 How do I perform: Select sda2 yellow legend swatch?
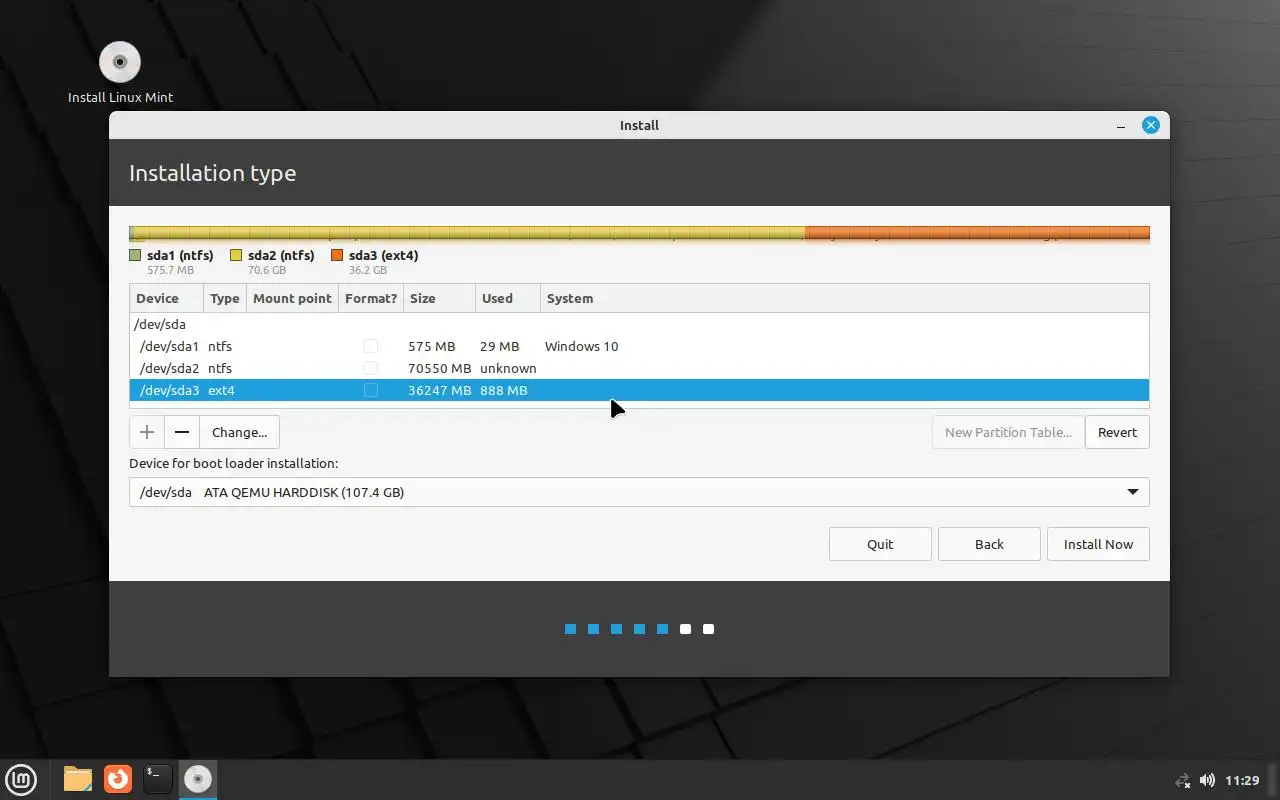[x=236, y=255]
